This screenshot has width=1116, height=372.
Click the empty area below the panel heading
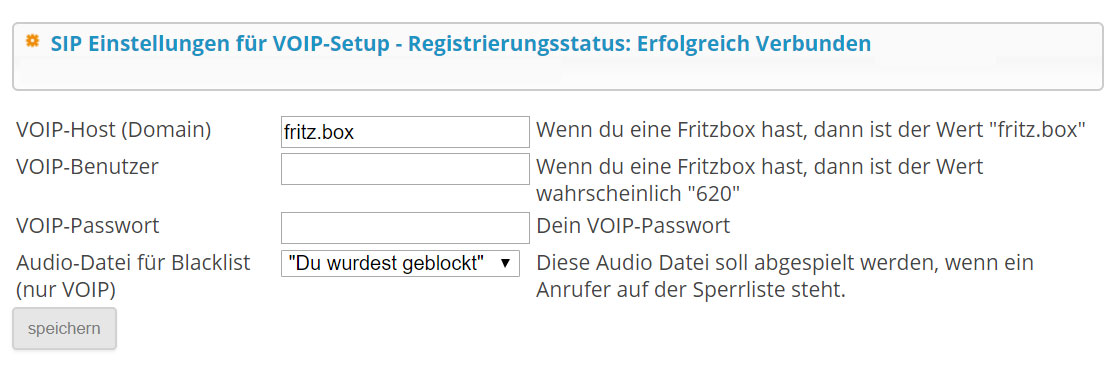pyautogui.click(x=557, y=73)
